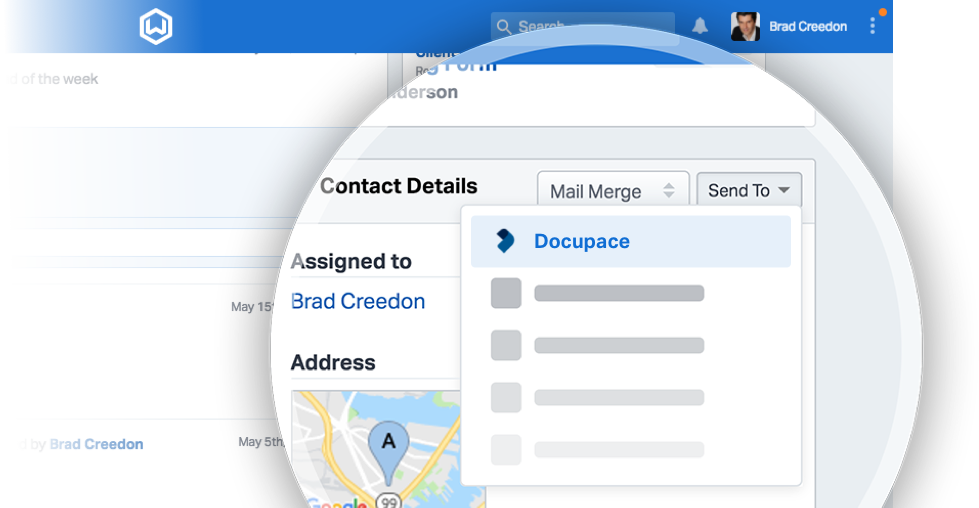
Task: Expand the Send To dropdown
Action: tap(749, 190)
